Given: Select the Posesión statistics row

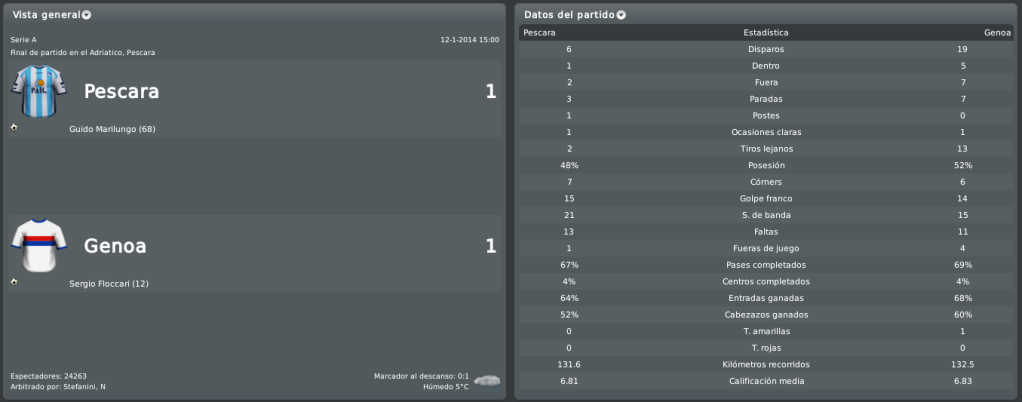Looking at the screenshot, I should [x=766, y=165].
